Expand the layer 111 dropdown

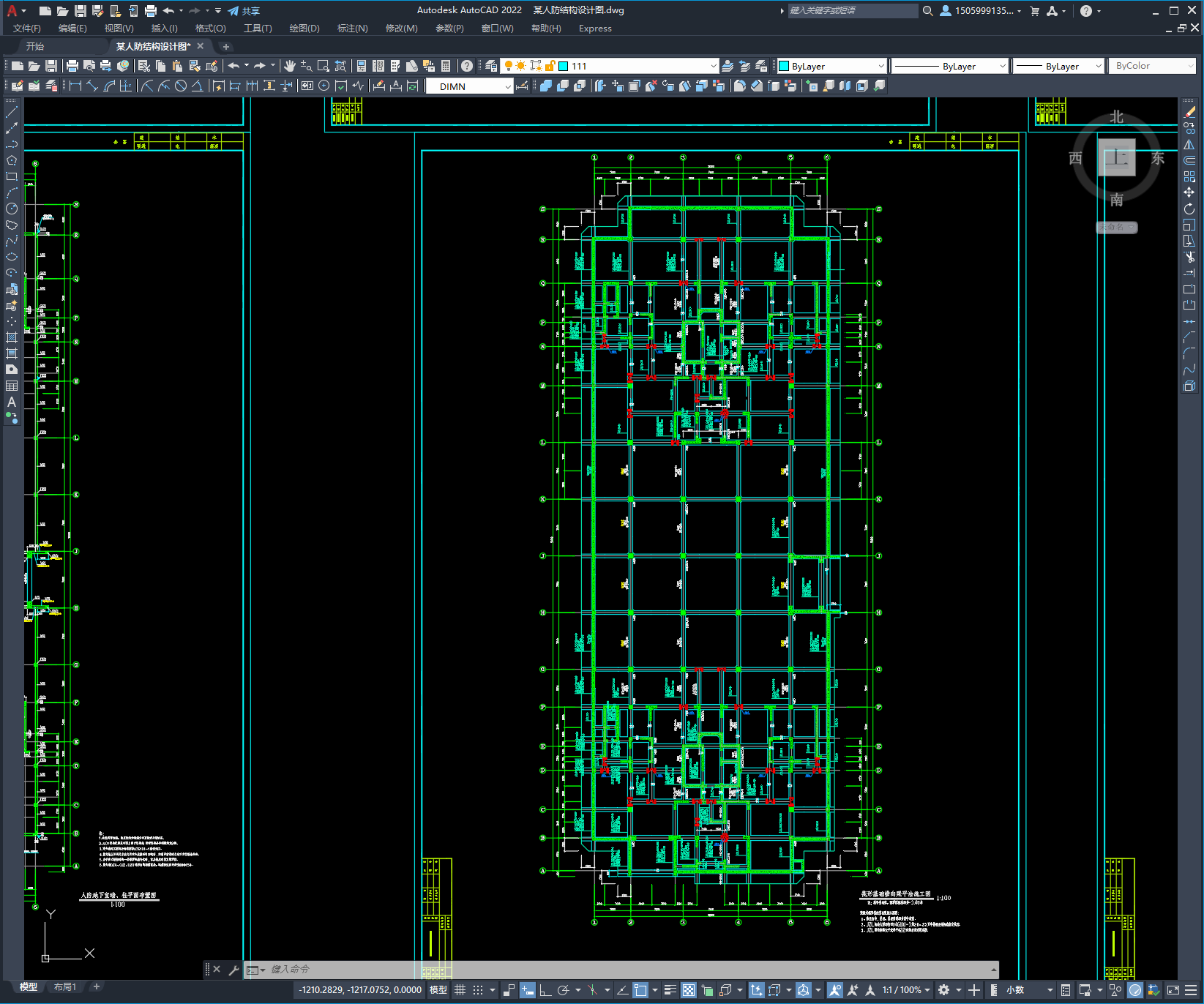pos(713,66)
